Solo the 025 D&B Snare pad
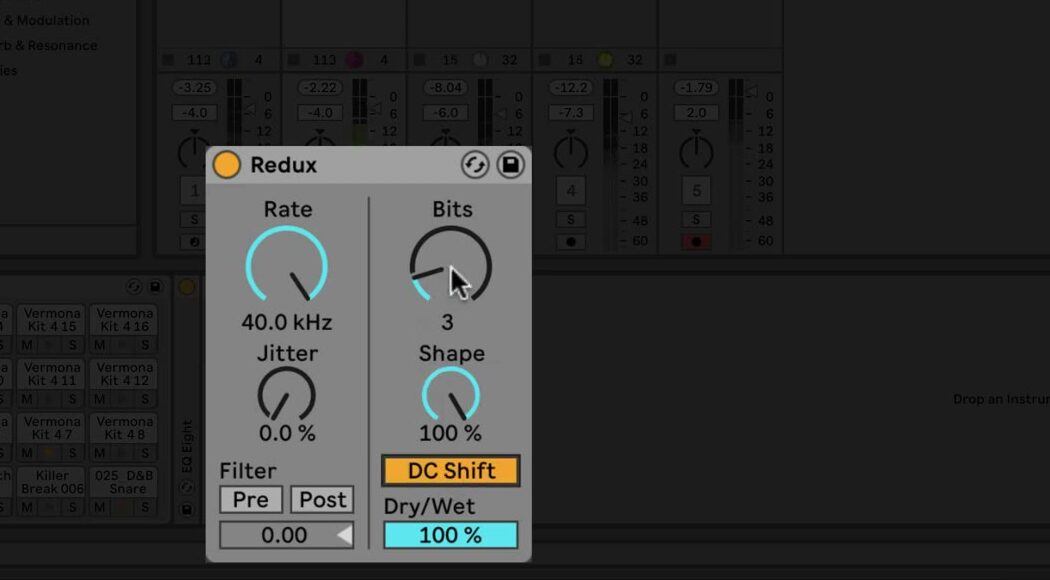Image resolution: width=1050 pixels, height=580 pixels. coord(145,508)
